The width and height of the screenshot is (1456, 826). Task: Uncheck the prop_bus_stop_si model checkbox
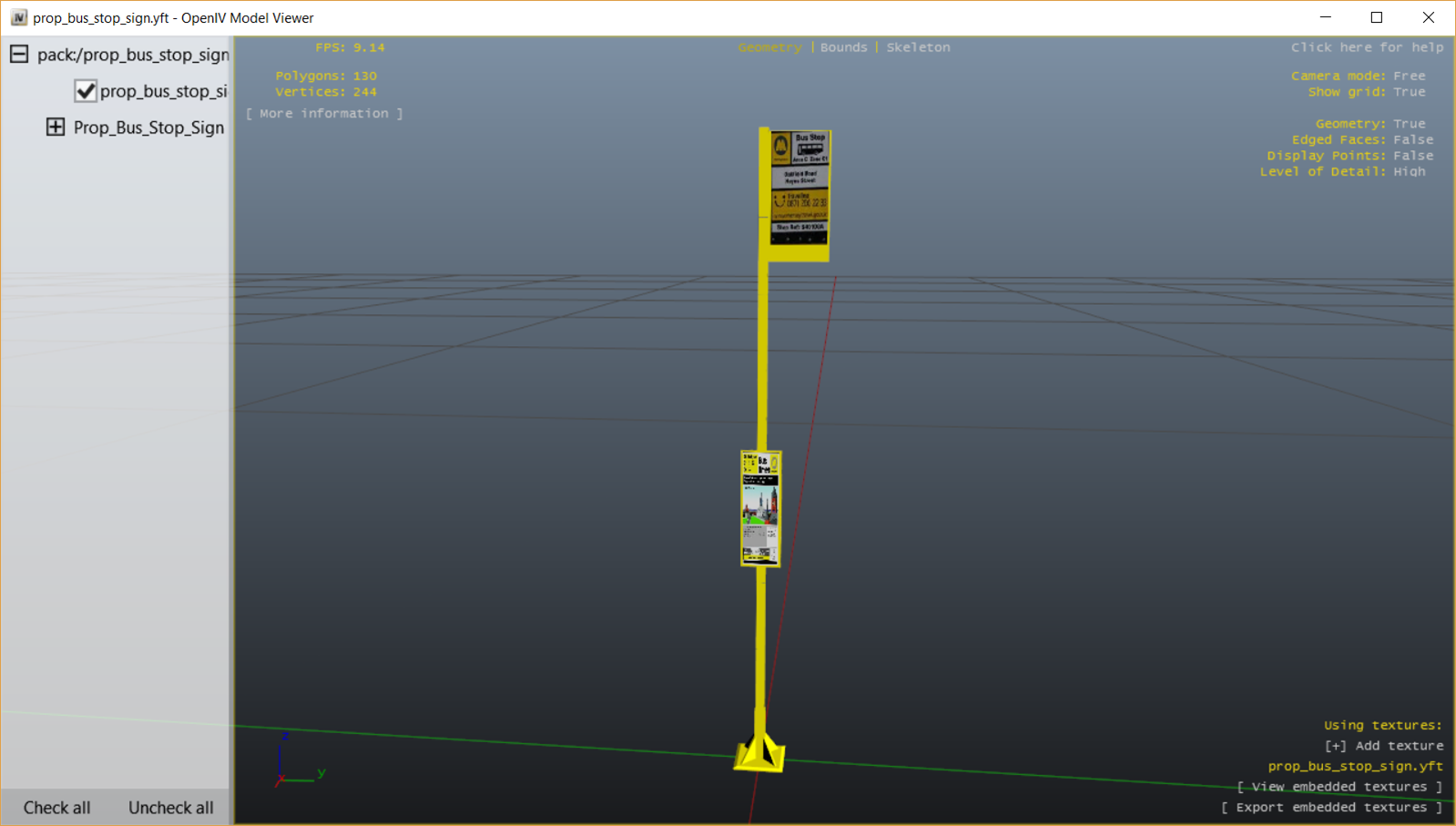(86, 91)
